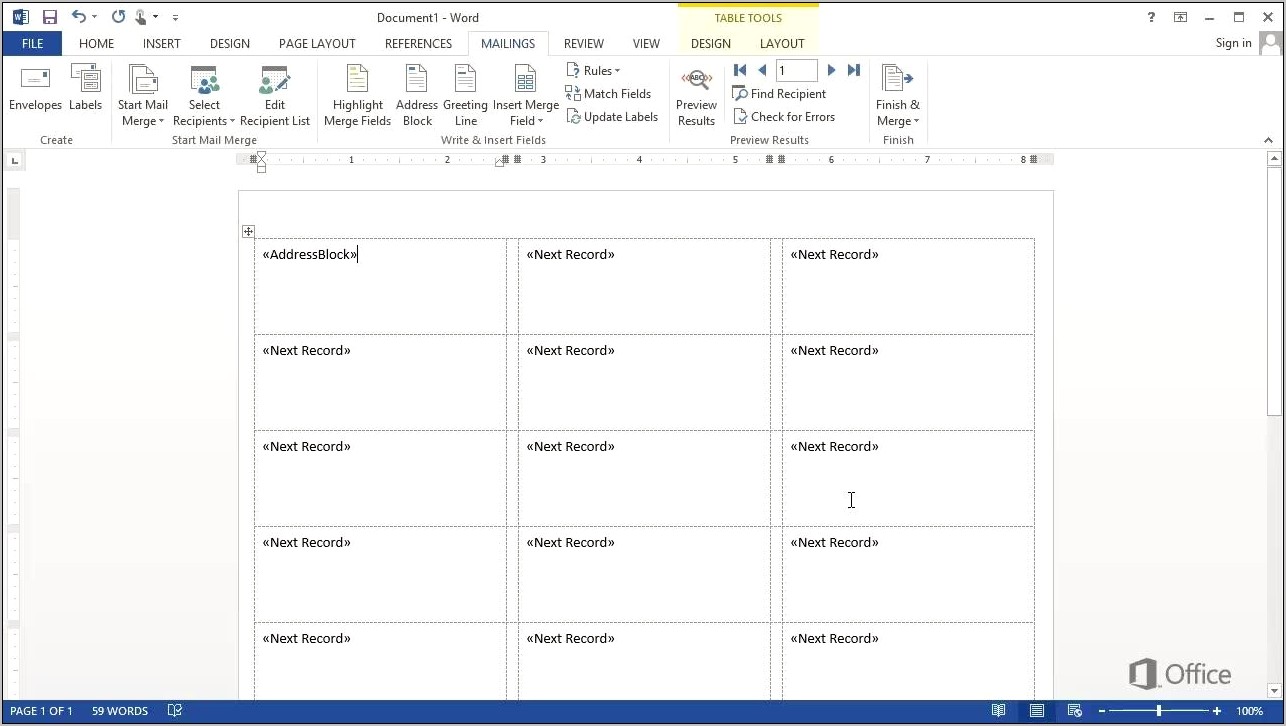Go to the last record
This screenshot has width=1286, height=726.
point(853,70)
